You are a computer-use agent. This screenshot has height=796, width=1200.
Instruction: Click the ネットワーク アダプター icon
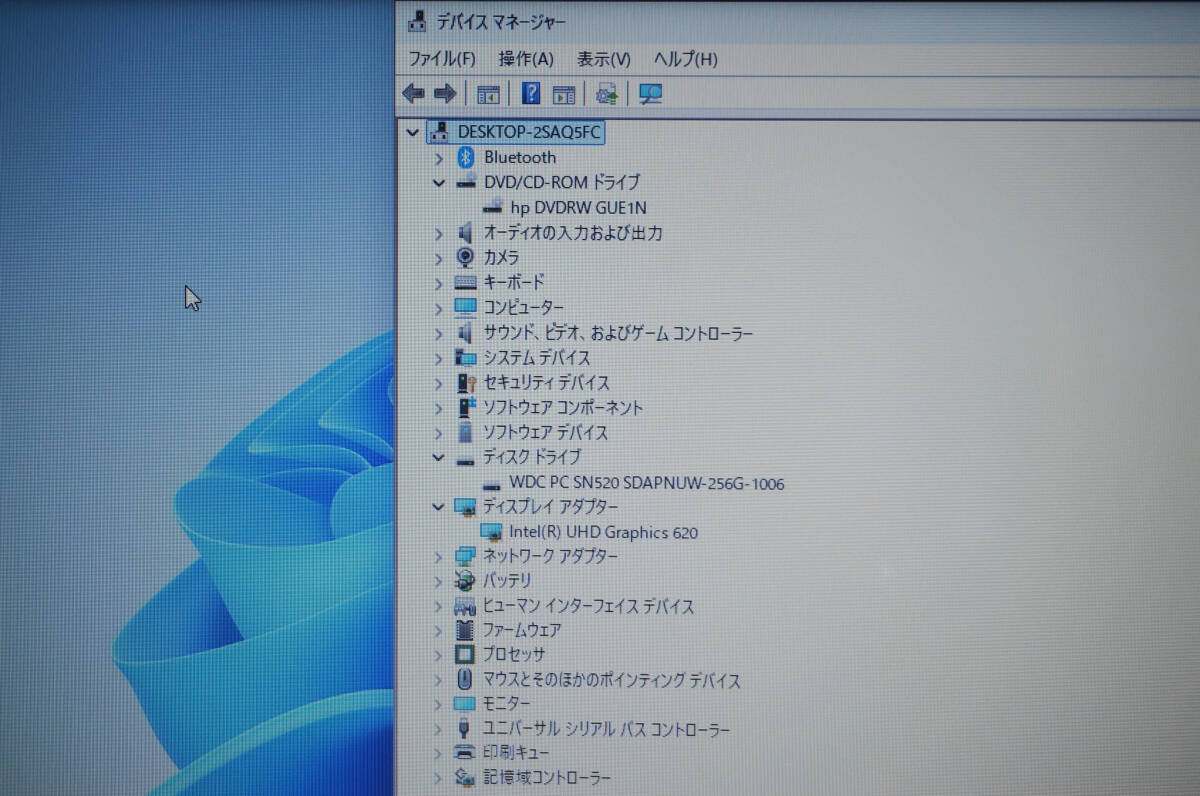coord(465,556)
